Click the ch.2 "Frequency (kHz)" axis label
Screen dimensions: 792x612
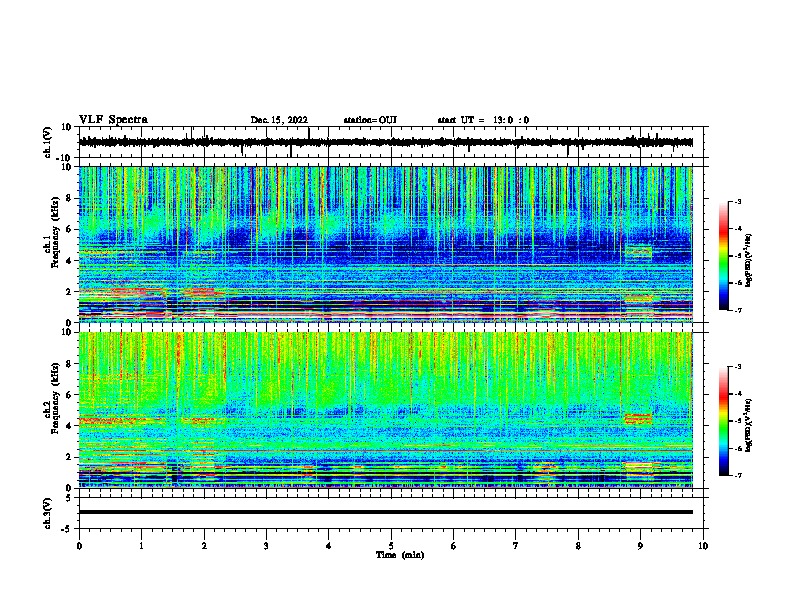[55, 398]
